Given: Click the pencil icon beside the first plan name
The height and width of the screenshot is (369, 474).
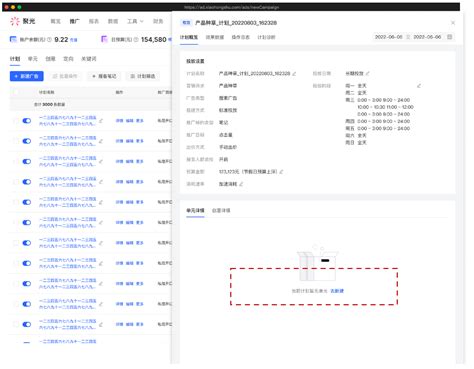Looking at the screenshot, I should 101,121.
